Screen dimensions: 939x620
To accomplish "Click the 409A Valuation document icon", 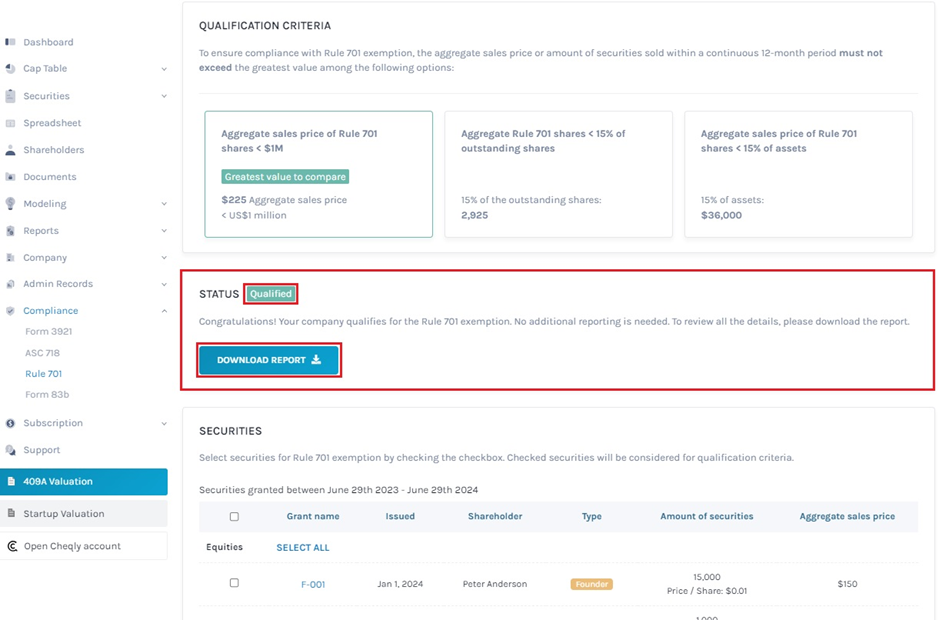I will [x=11, y=482].
